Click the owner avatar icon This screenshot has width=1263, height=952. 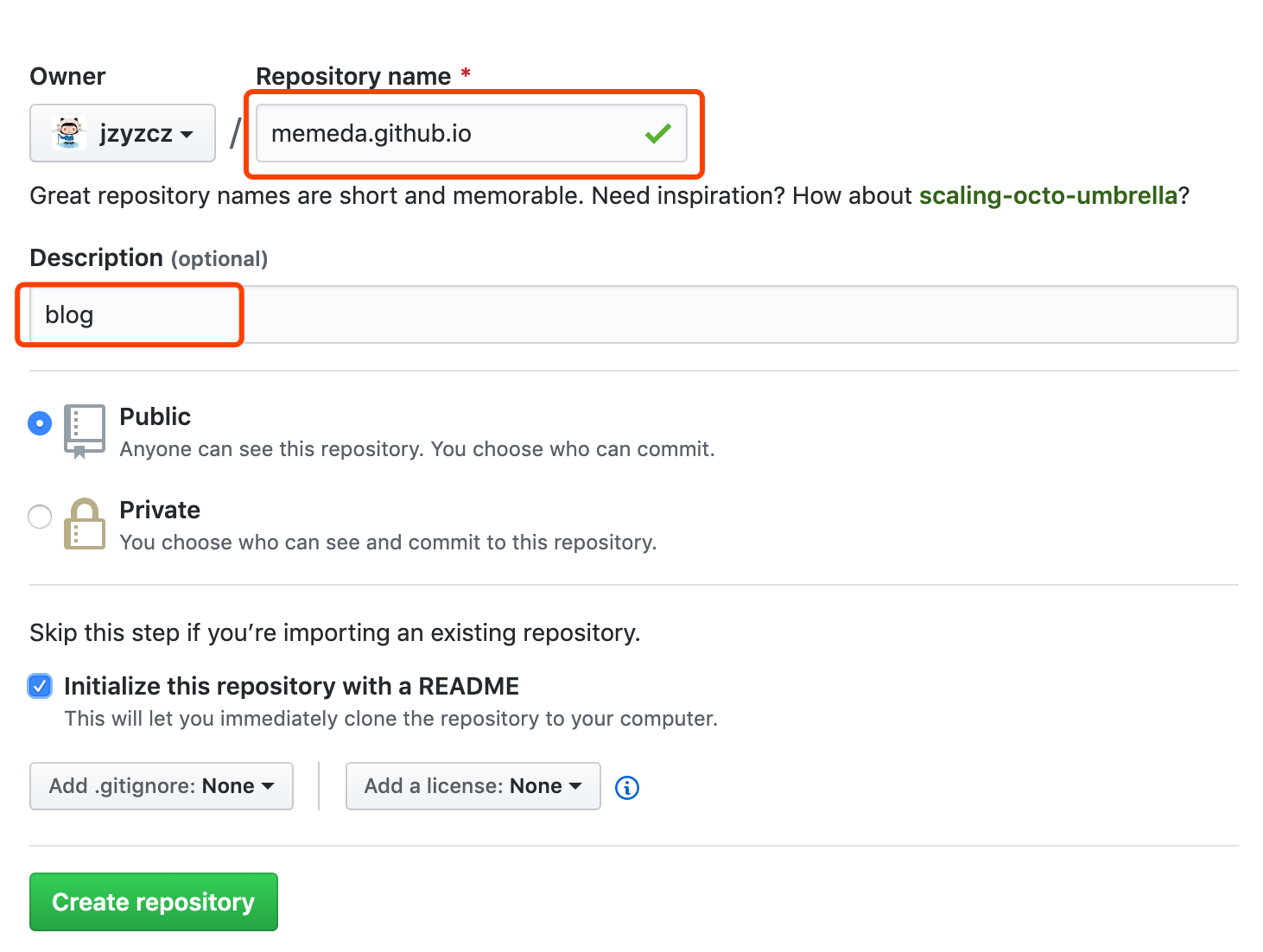click(x=69, y=133)
